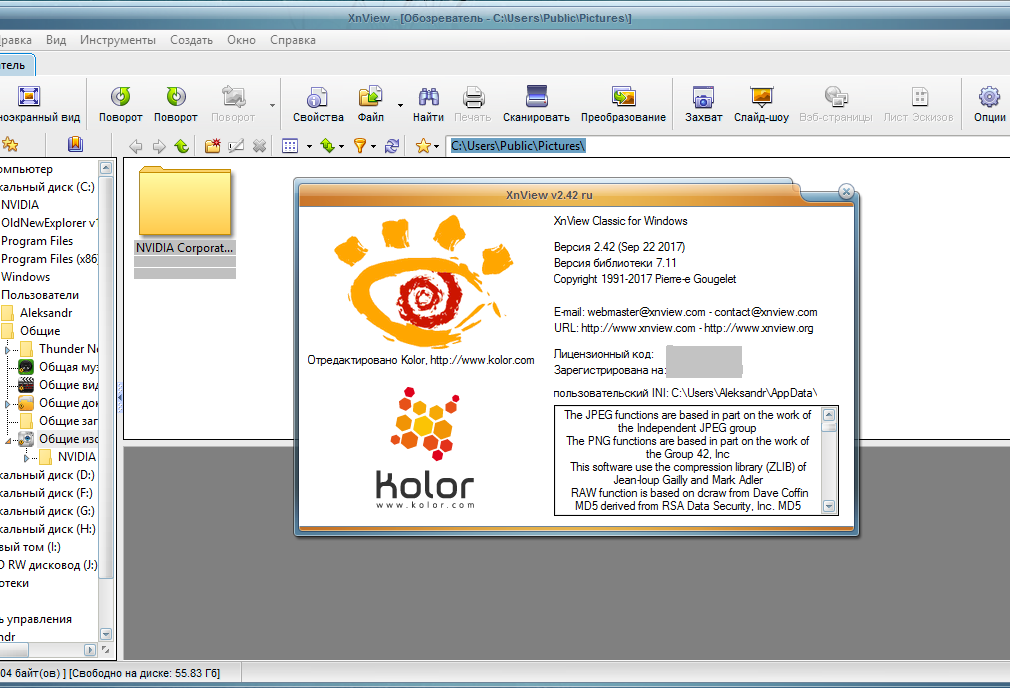Click the address path input field
Image resolution: width=1010 pixels, height=688 pixels.
(728, 146)
